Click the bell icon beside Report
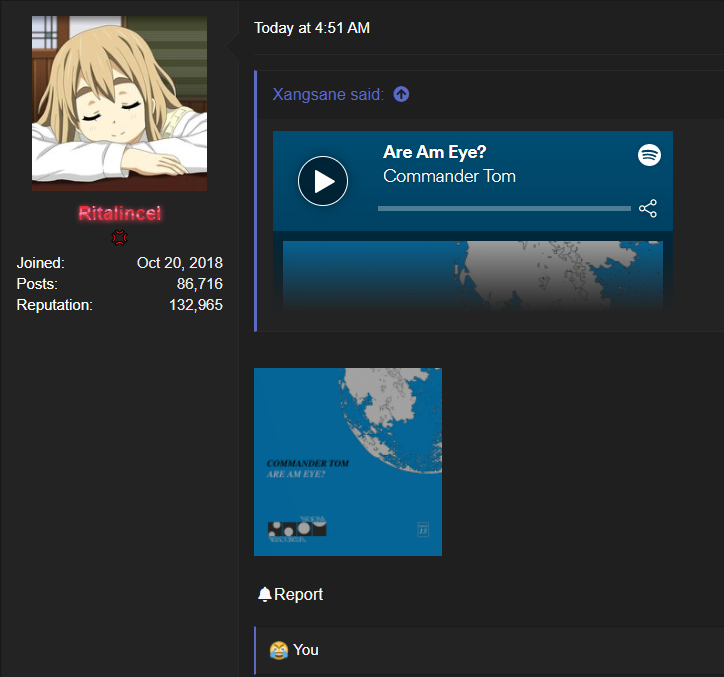This screenshot has width=724, height=677. (264, 594)
